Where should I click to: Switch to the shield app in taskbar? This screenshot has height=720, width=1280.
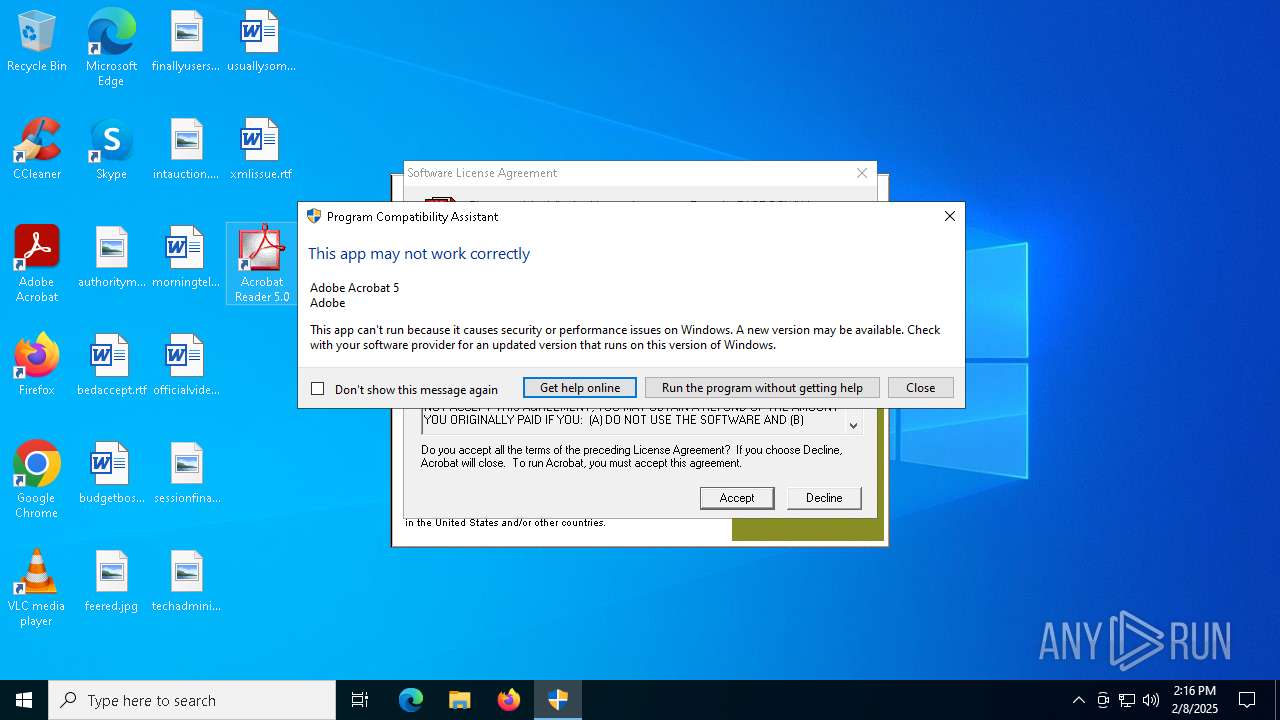pos(558,700)
